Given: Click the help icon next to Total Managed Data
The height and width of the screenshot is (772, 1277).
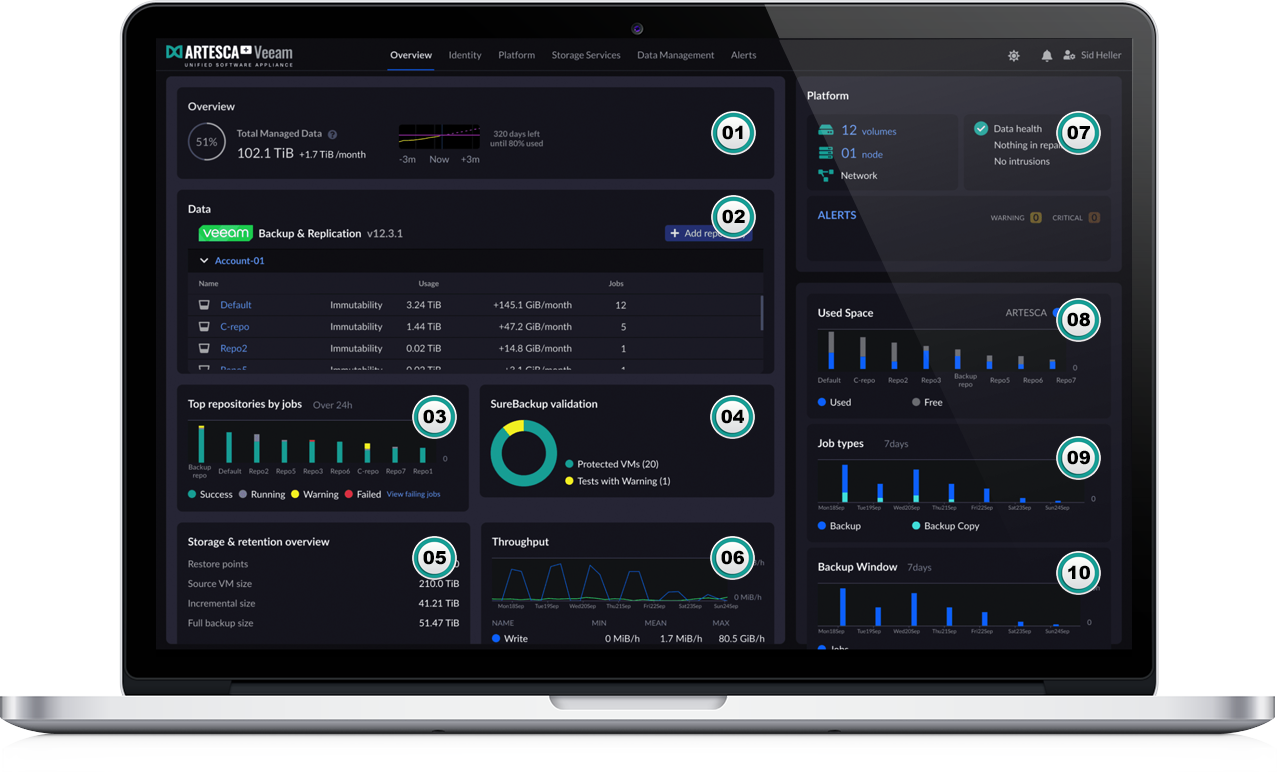Looking at the screenshot, I should pos(333,134).
